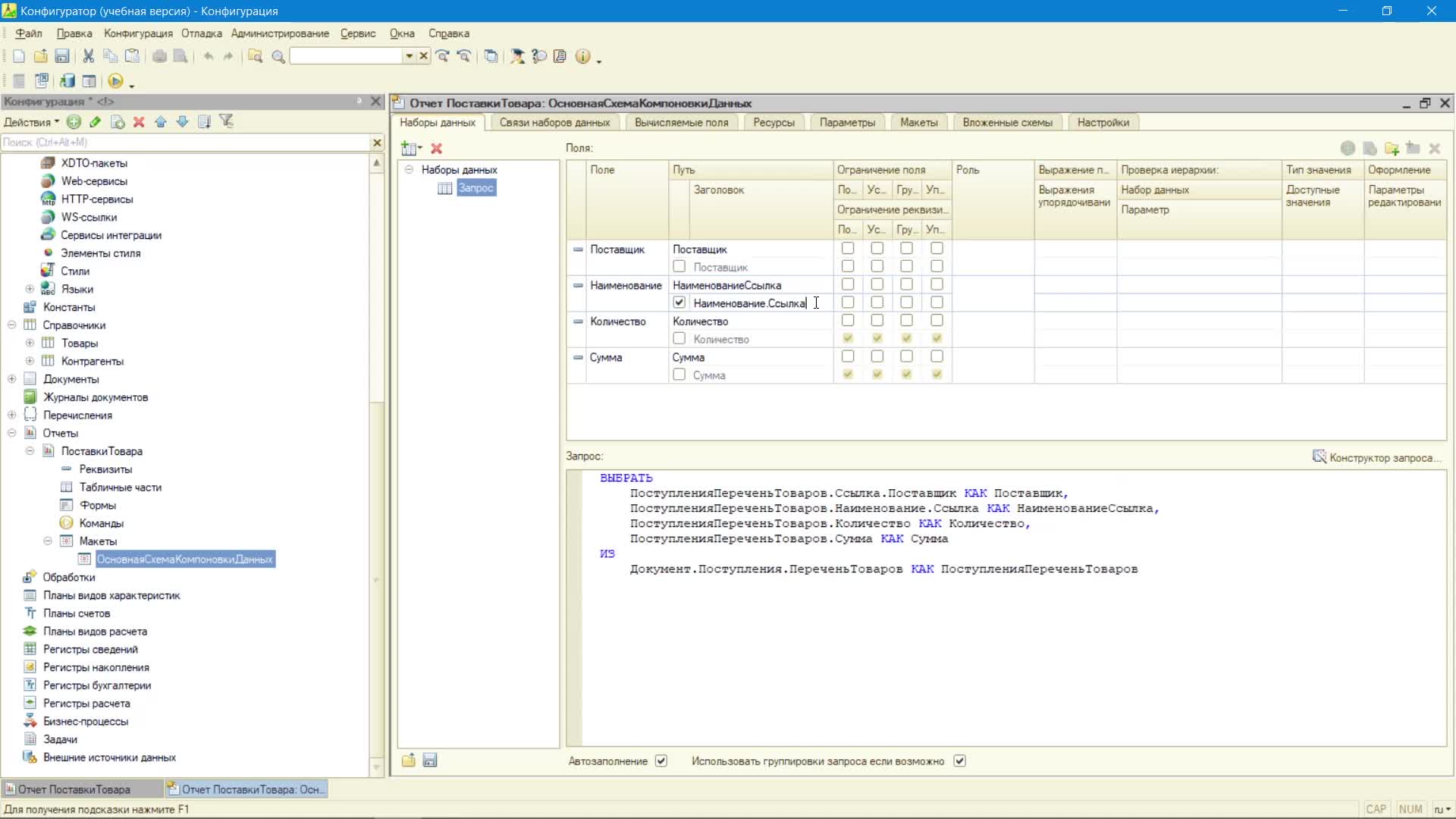Click the main toolbar search text box
This screenshot has width=1456, height=819.
point(346,56)
